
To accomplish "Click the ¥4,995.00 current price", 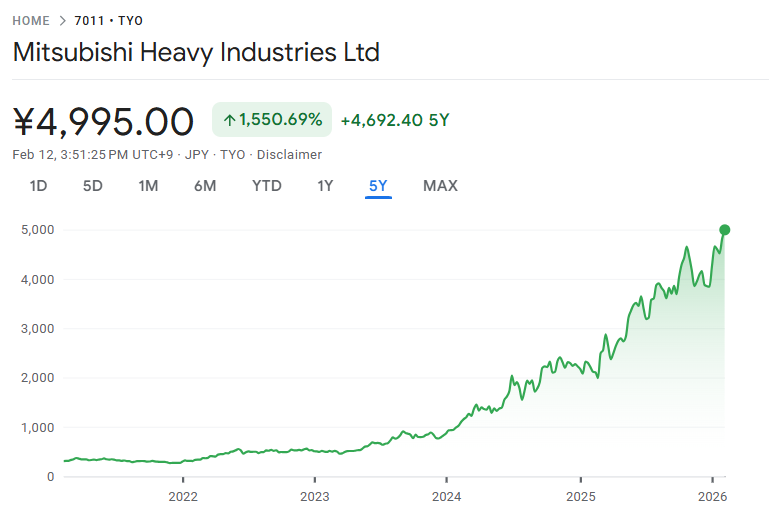I will (103, 121).
